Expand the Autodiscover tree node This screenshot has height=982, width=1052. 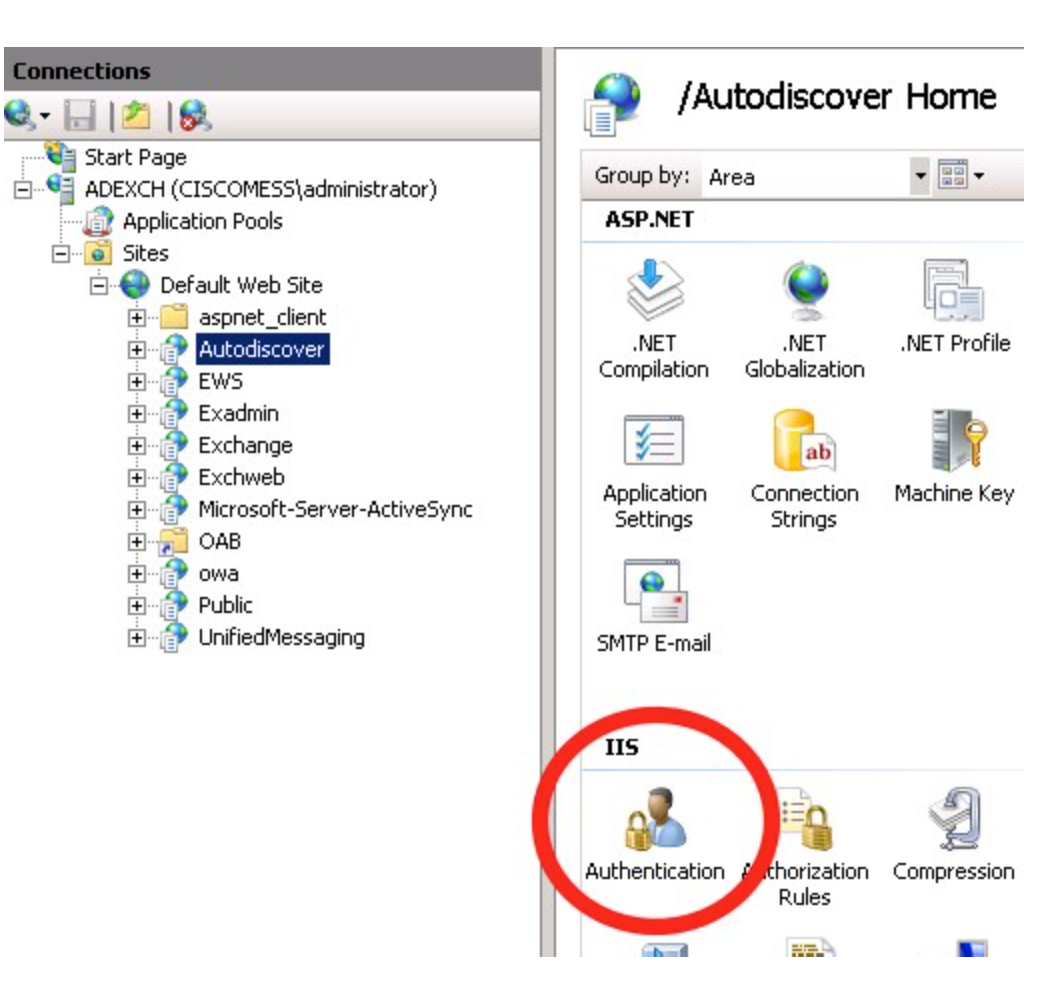click(x=137, y=350)
